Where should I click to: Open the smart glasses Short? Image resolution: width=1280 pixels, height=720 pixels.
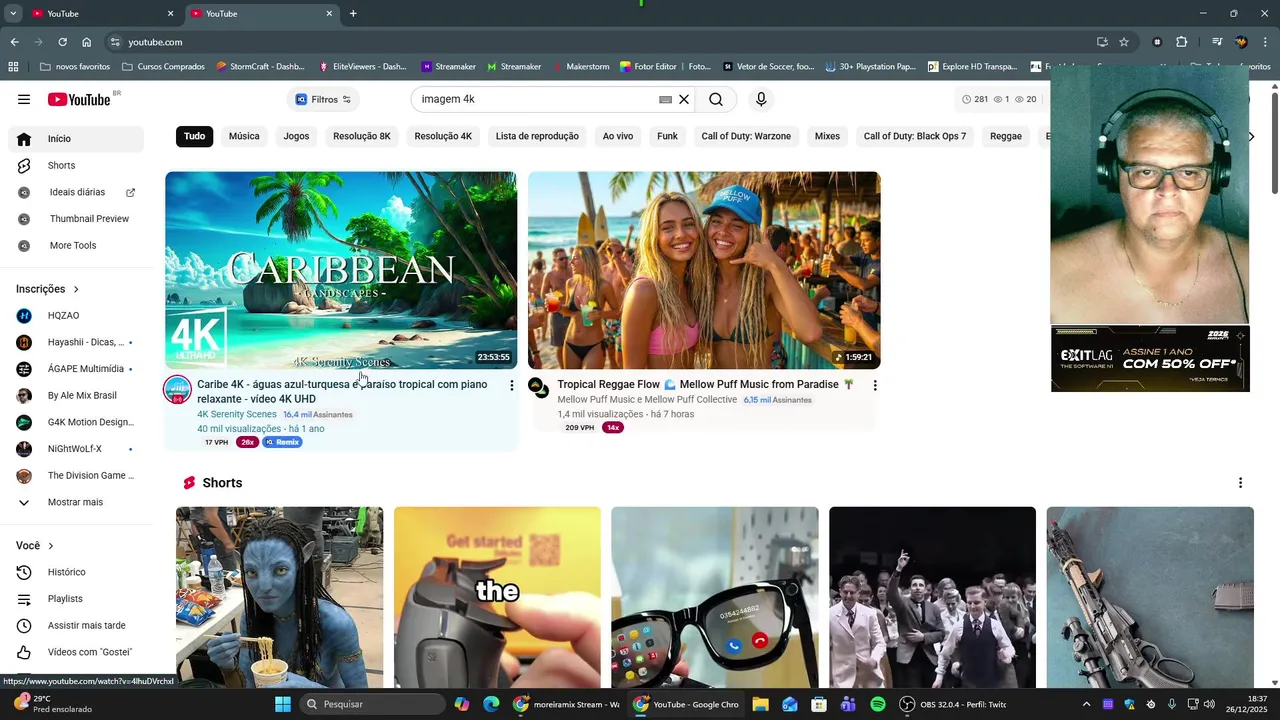pos(714,597)
